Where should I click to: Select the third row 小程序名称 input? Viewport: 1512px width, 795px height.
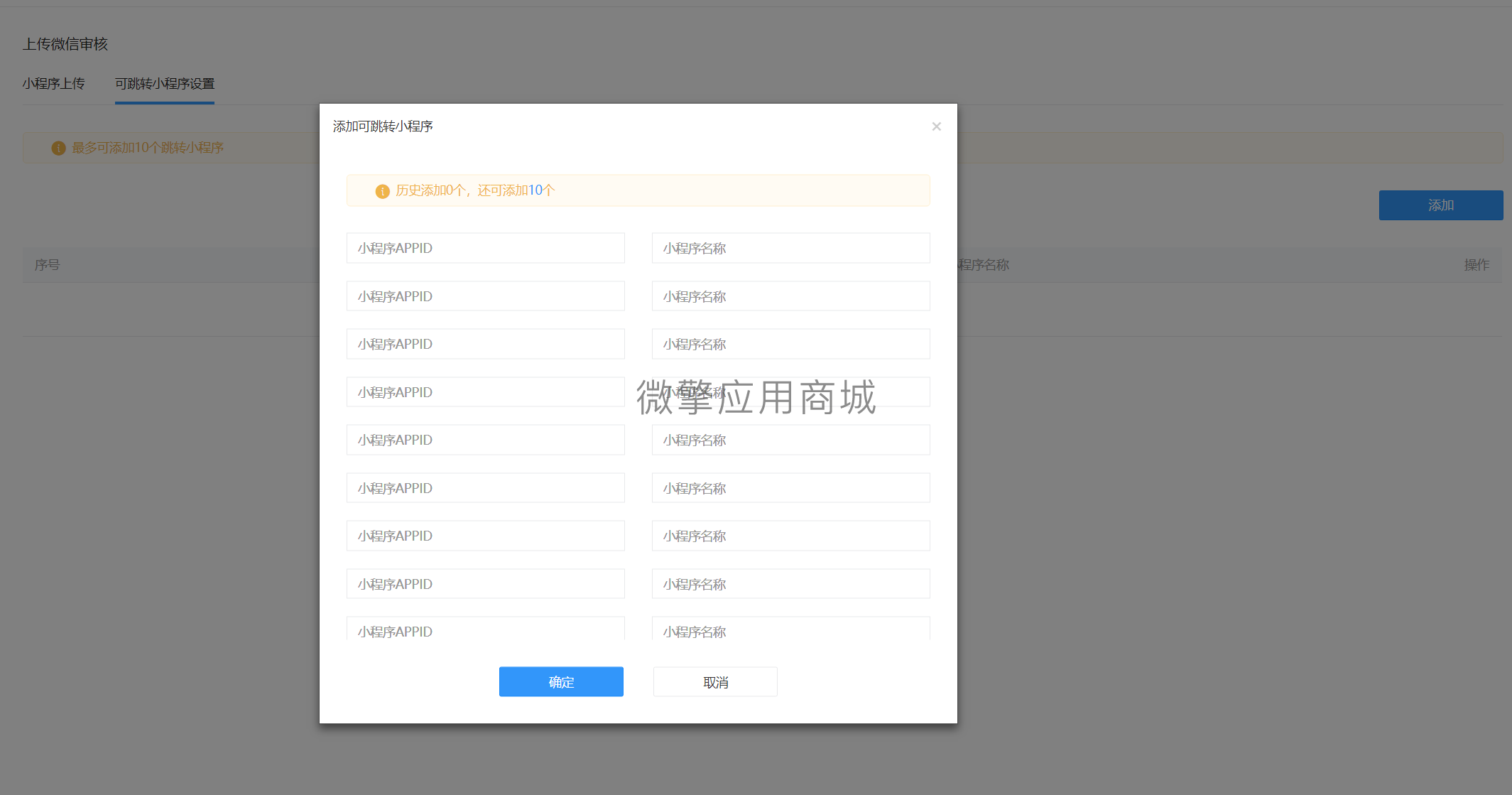(x=791, y=344)
